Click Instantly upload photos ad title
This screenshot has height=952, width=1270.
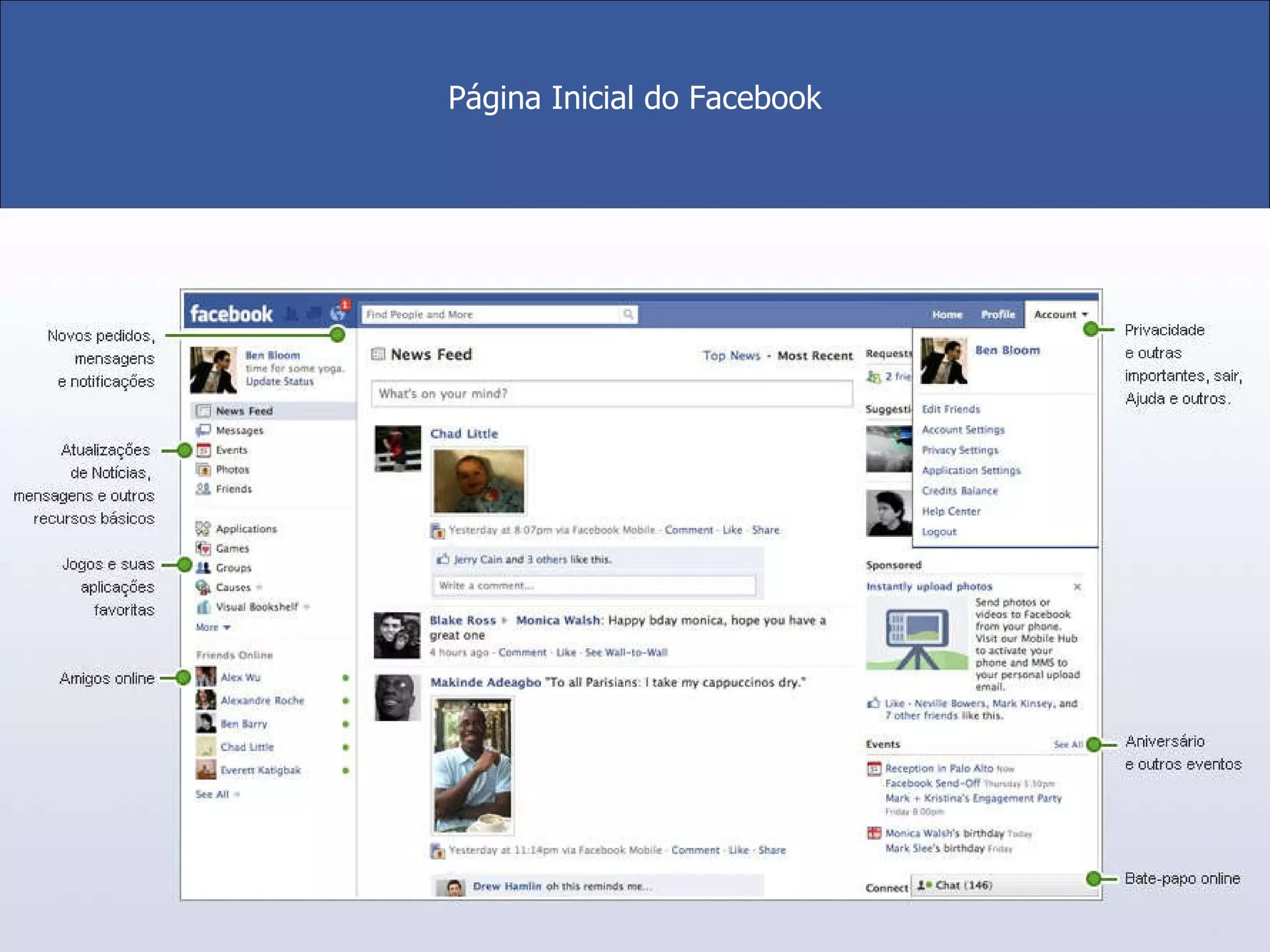(929, 586)
